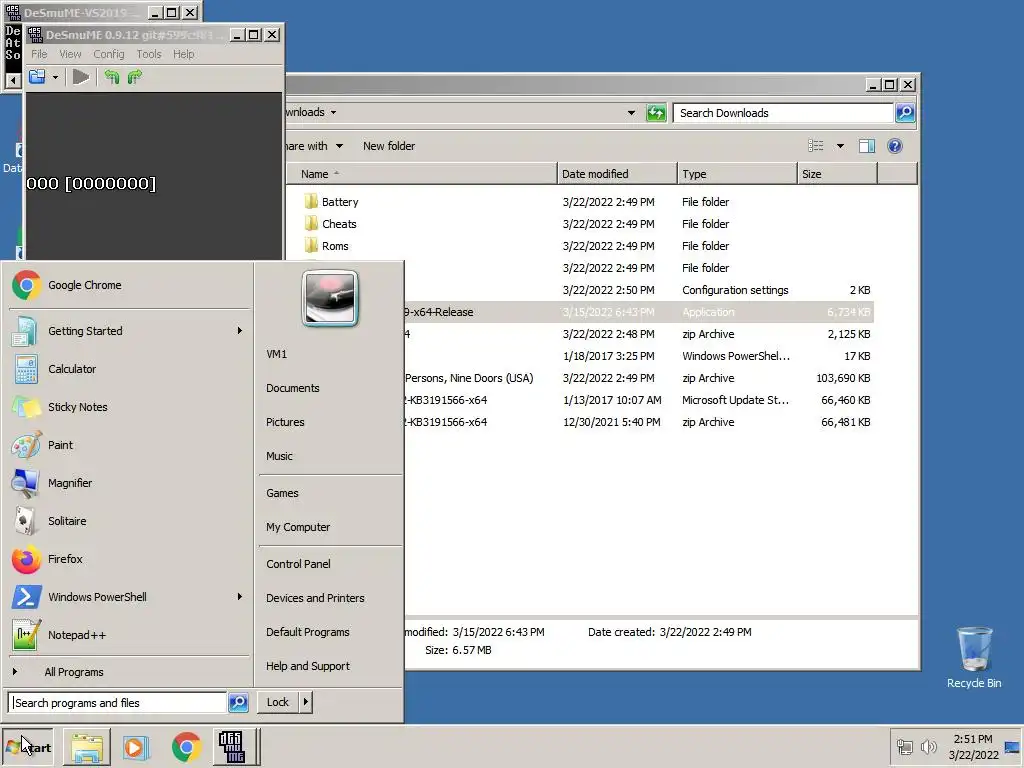Open the View menu in DeSmuME
The height and width of the screenshot is (768, 1024).
(x=71, y=54)
